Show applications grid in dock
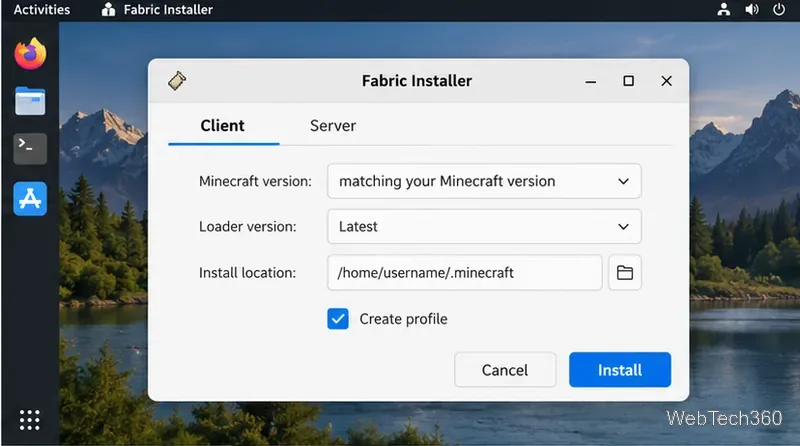This screenshot has width=800, height=446. [30, 420]
